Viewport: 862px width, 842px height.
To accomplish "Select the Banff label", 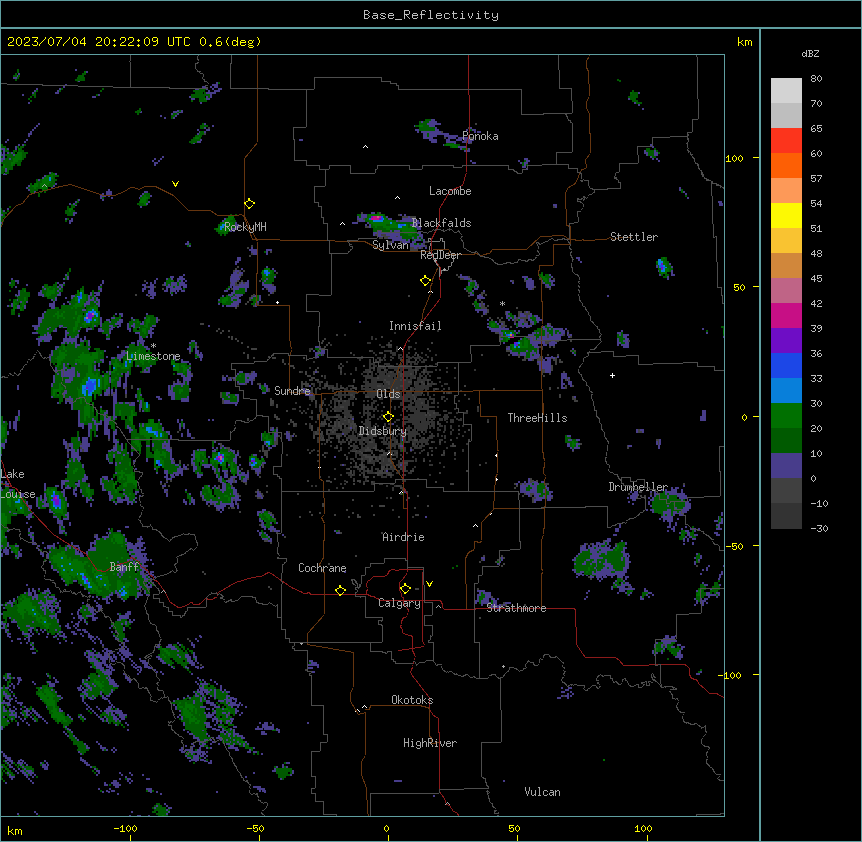I will click(124, 567).
